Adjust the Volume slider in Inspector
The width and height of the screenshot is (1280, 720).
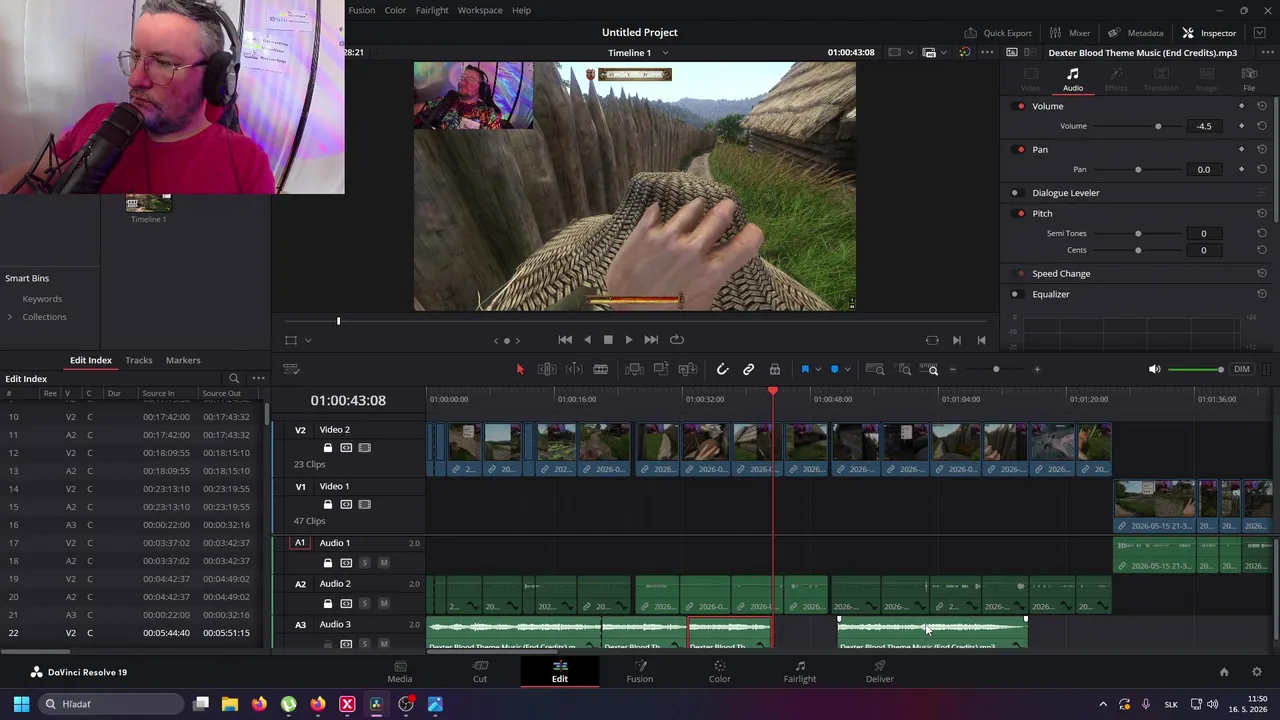pyautogui.click(x=1158, y=126)
